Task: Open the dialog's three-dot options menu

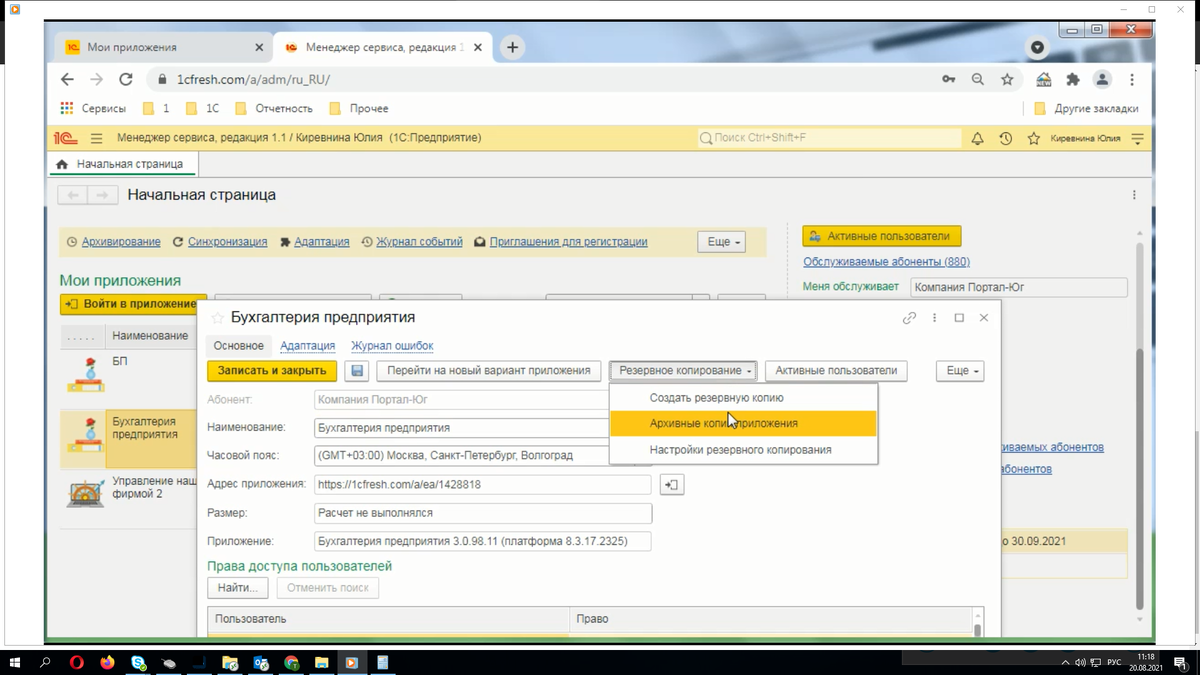Action: pos(934,318)
